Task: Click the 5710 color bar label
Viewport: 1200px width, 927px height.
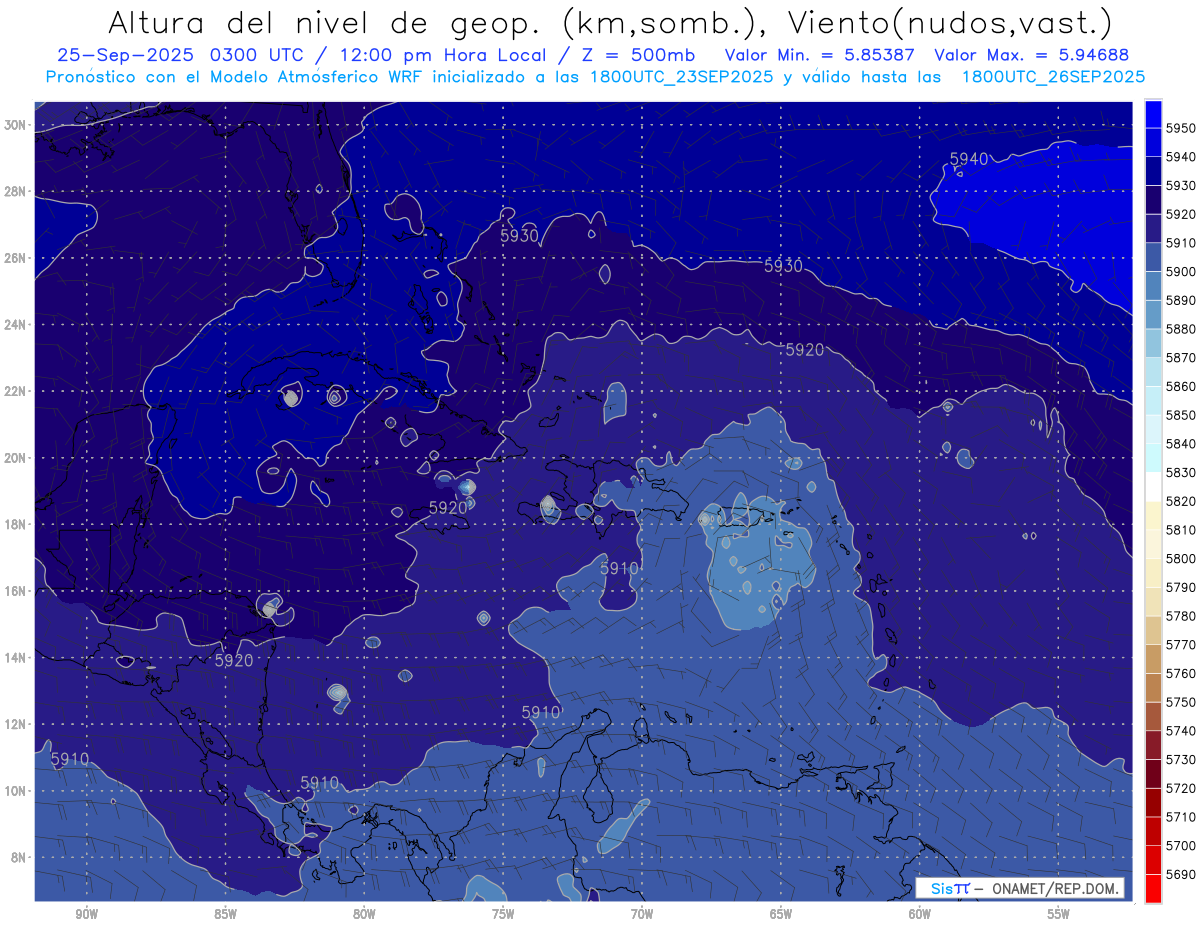Action: 1181,818
